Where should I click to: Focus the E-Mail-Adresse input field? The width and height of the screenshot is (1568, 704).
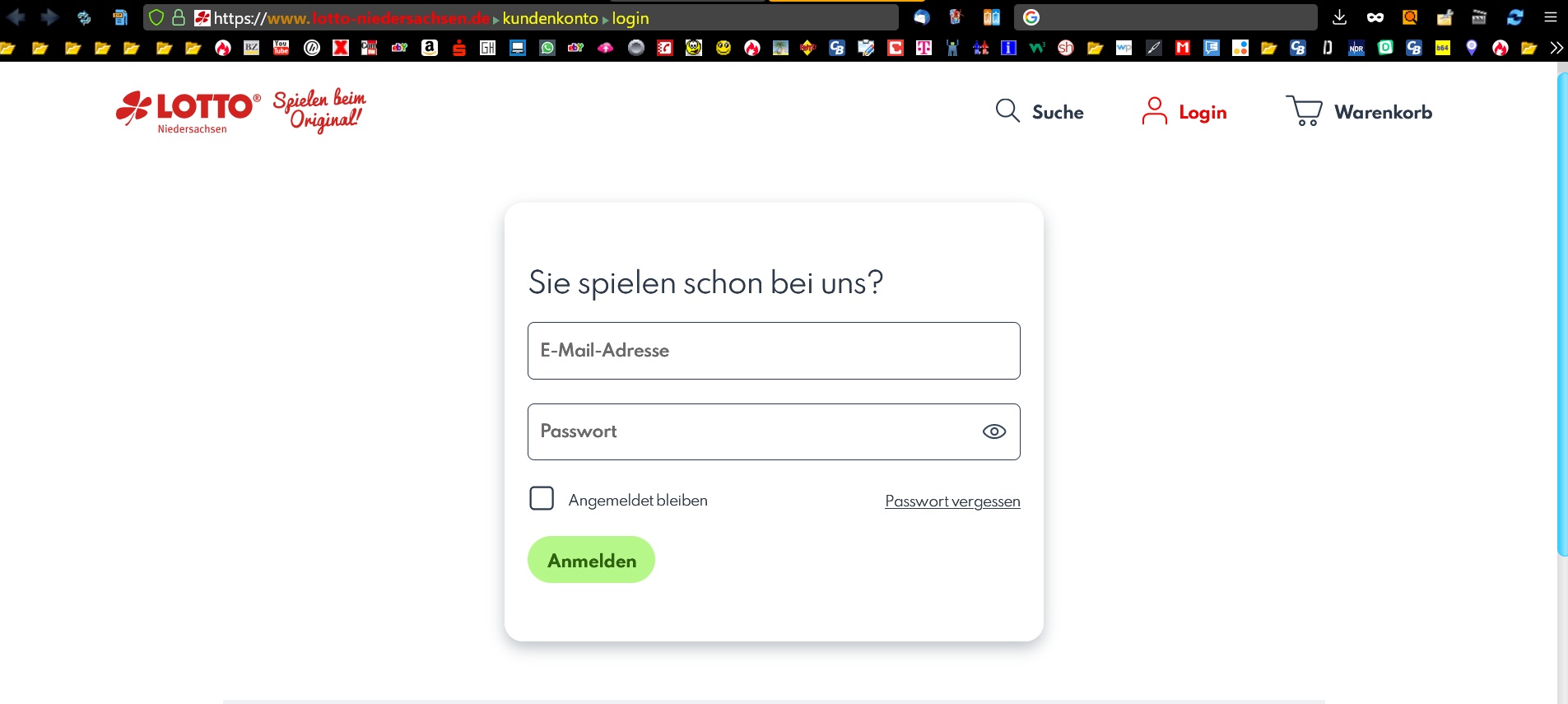[x=774, y=351]
